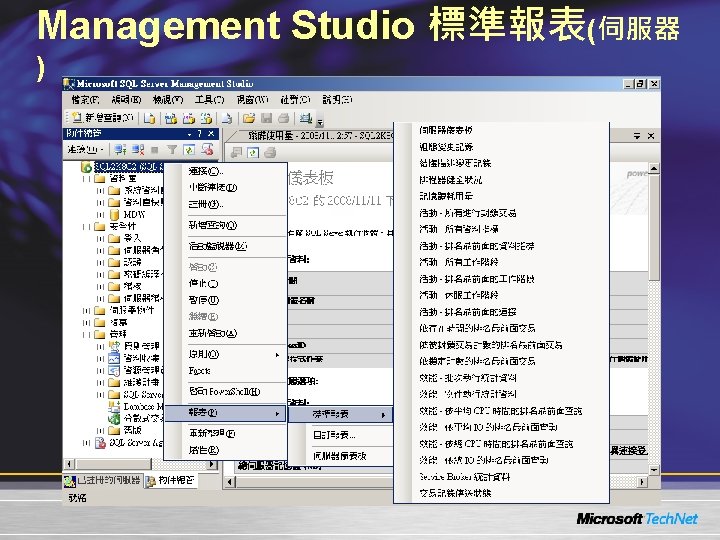Choose the PowerShell entry in context menu
The image size is (720, 540).
[225, 392]
